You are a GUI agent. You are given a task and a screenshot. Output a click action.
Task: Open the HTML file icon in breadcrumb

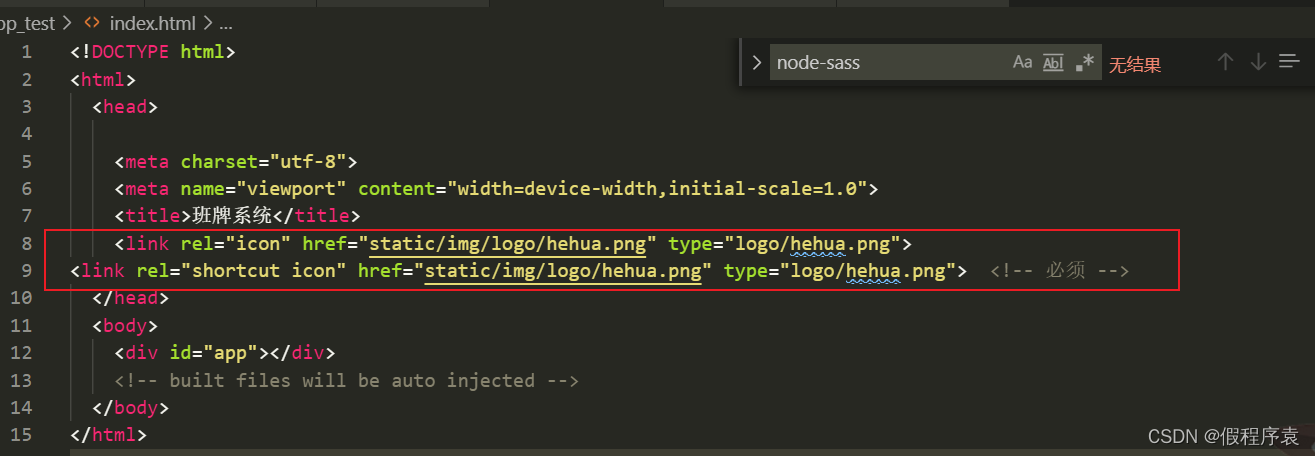click(92, 22)
